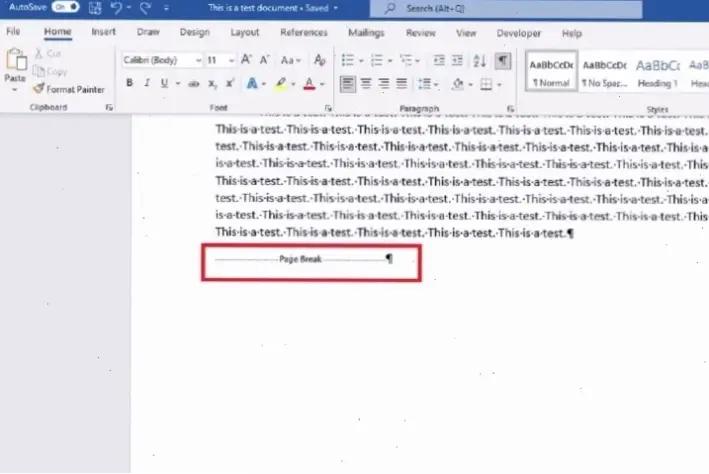Open the Help tab
This screenshot has width=709, height=474.
point(572,33)
